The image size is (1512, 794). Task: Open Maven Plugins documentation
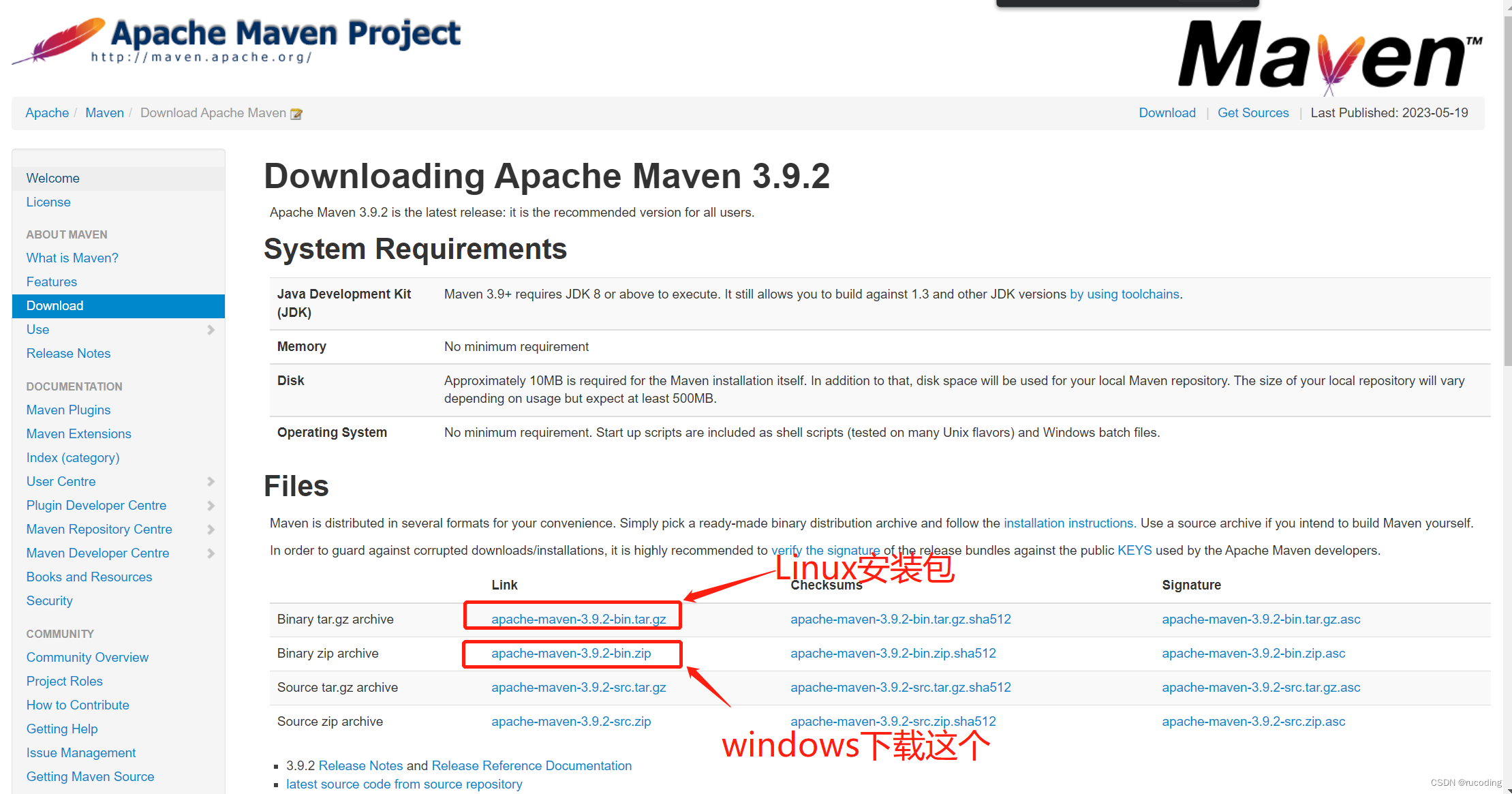tap(68, 410)
